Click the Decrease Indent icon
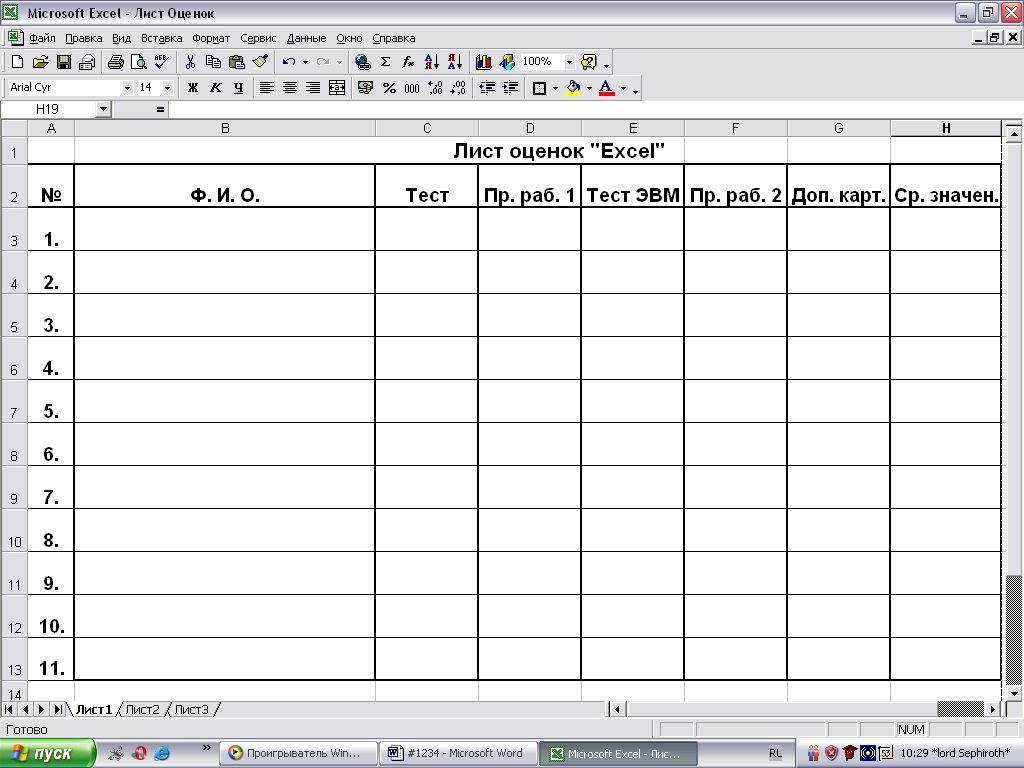Image resolution: width=1024 pixels, height=768 pixels. click(487, 88)
